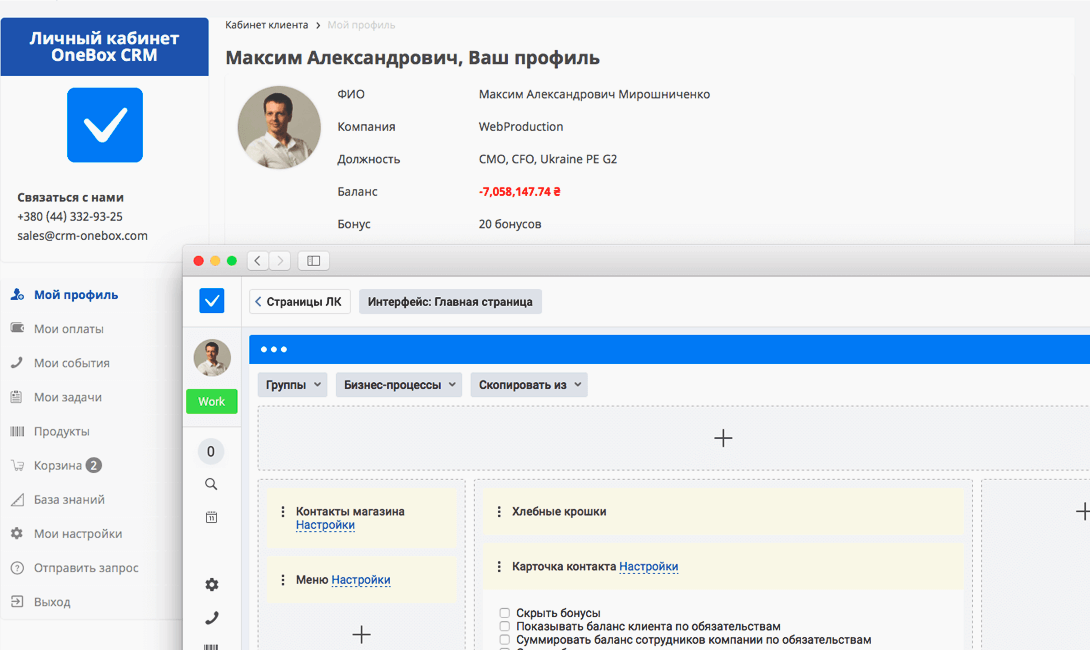
Task: Click the wallet icon next to Мои оплаты
Action: click(x=17, y=327)
